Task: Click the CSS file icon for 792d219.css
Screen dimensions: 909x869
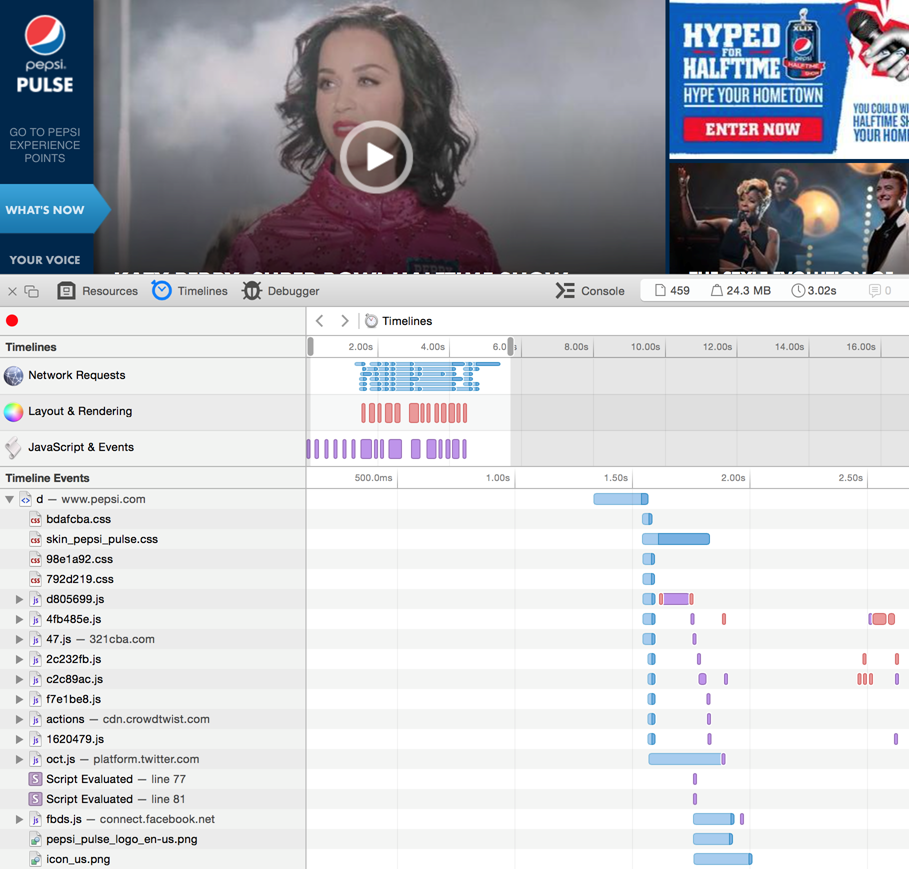Action: 35,579
